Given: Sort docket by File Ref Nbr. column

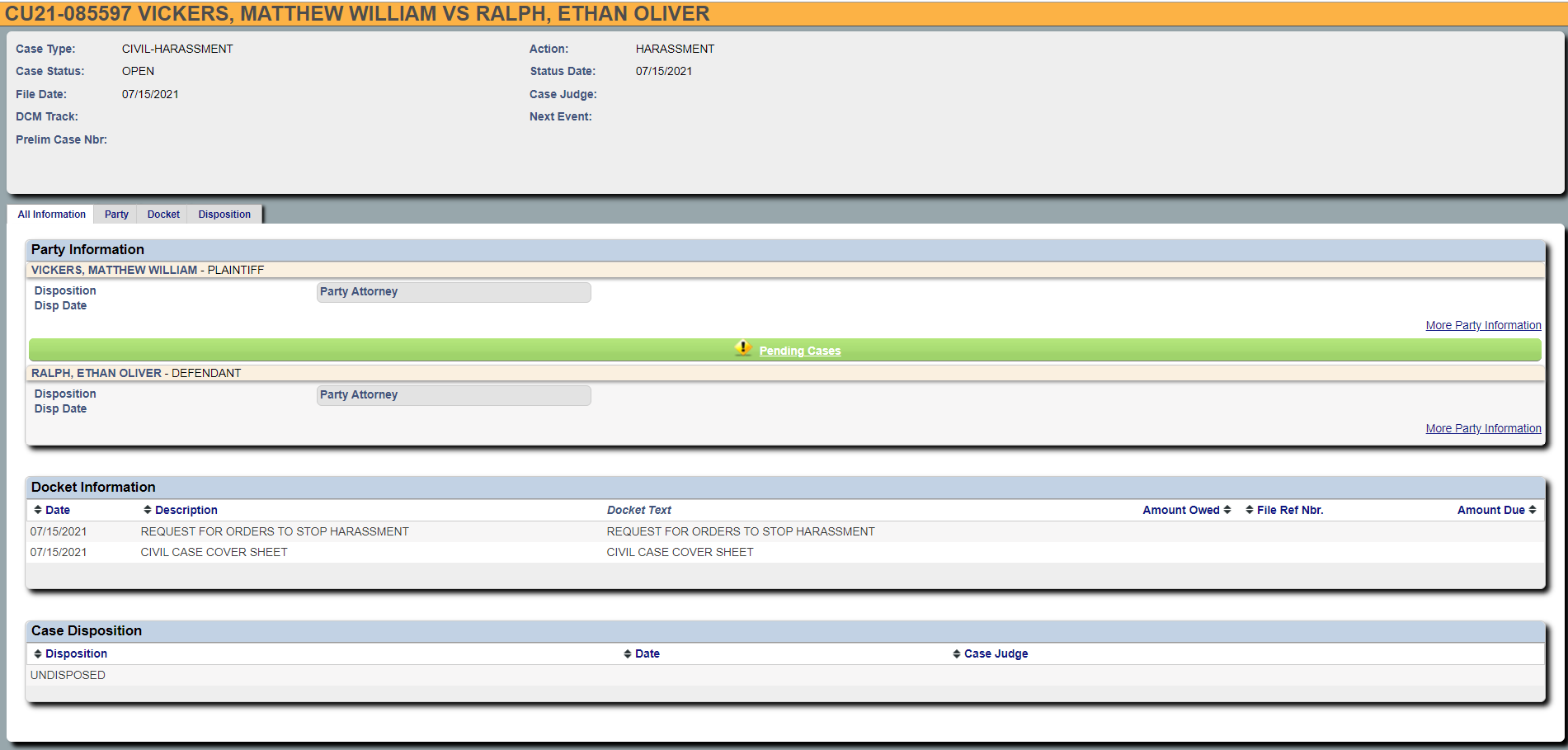Looking at the screenshot, I should pyautogui.click(x=1284, y=510).
